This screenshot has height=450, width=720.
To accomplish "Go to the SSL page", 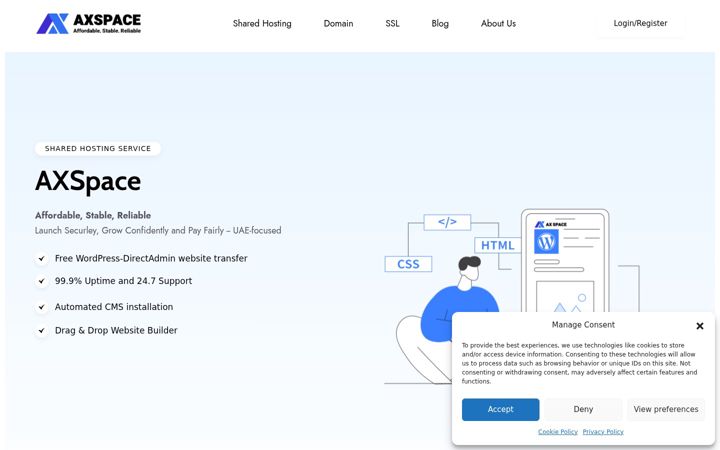I will (393, 23).
